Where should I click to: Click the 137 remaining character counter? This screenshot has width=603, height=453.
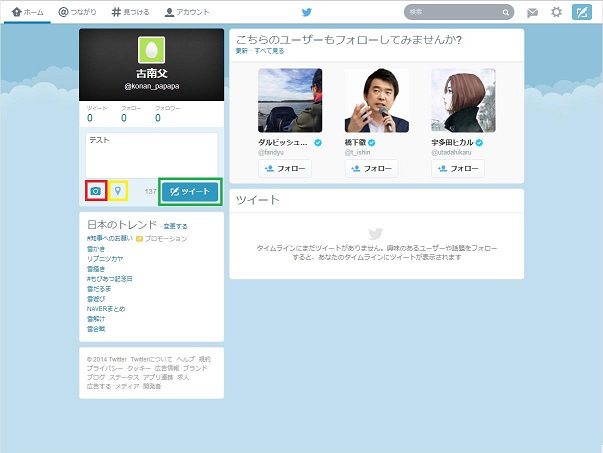tap(150, 192)
